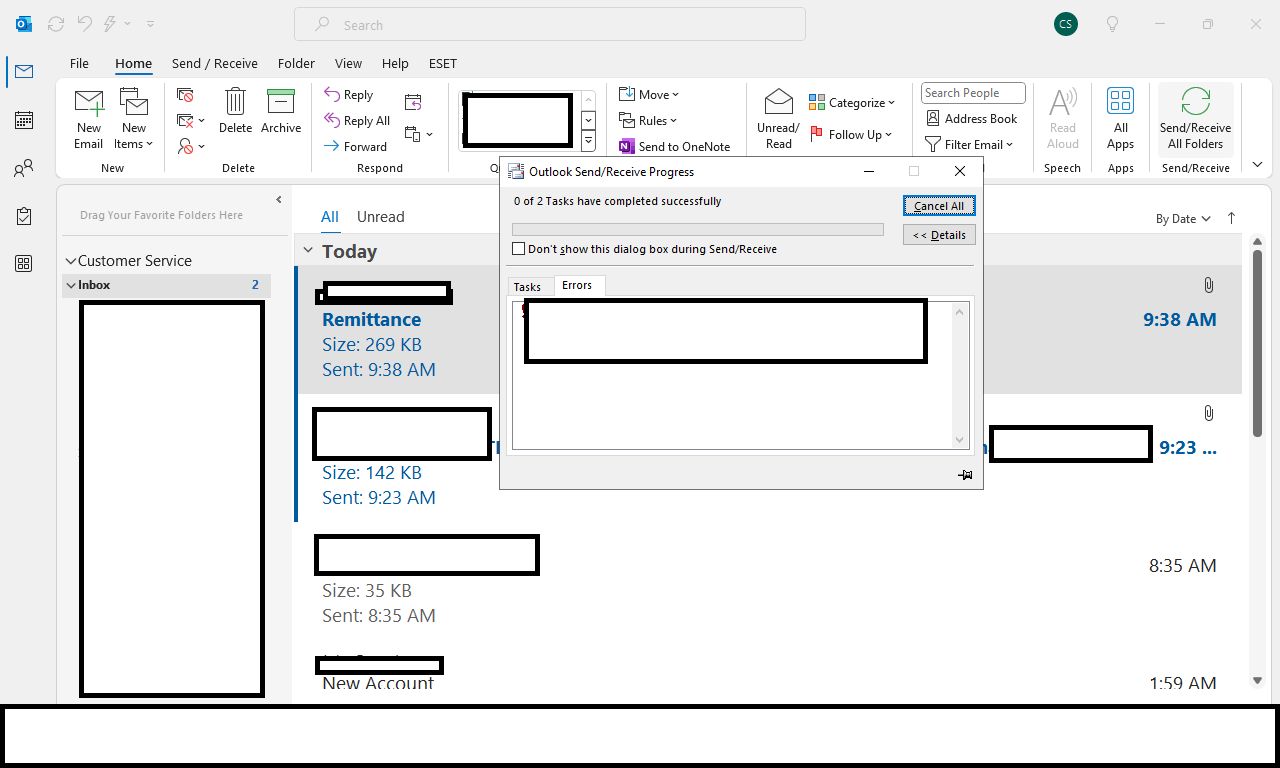Image resolution: width=1280 pixels, height=768 pixels.
Task: Open the Remittance email
Action: pyautogui.click(x=770, y=330)
